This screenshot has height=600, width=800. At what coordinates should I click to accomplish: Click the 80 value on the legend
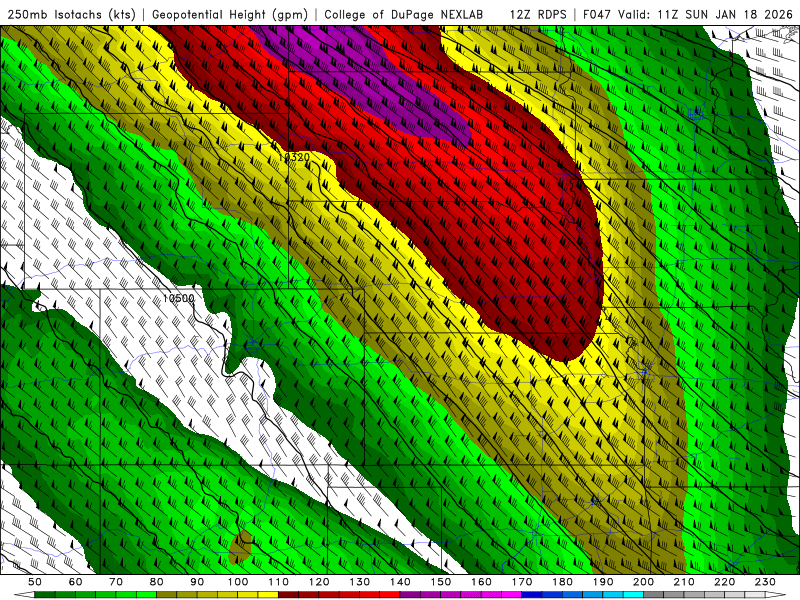click(156, 582)
